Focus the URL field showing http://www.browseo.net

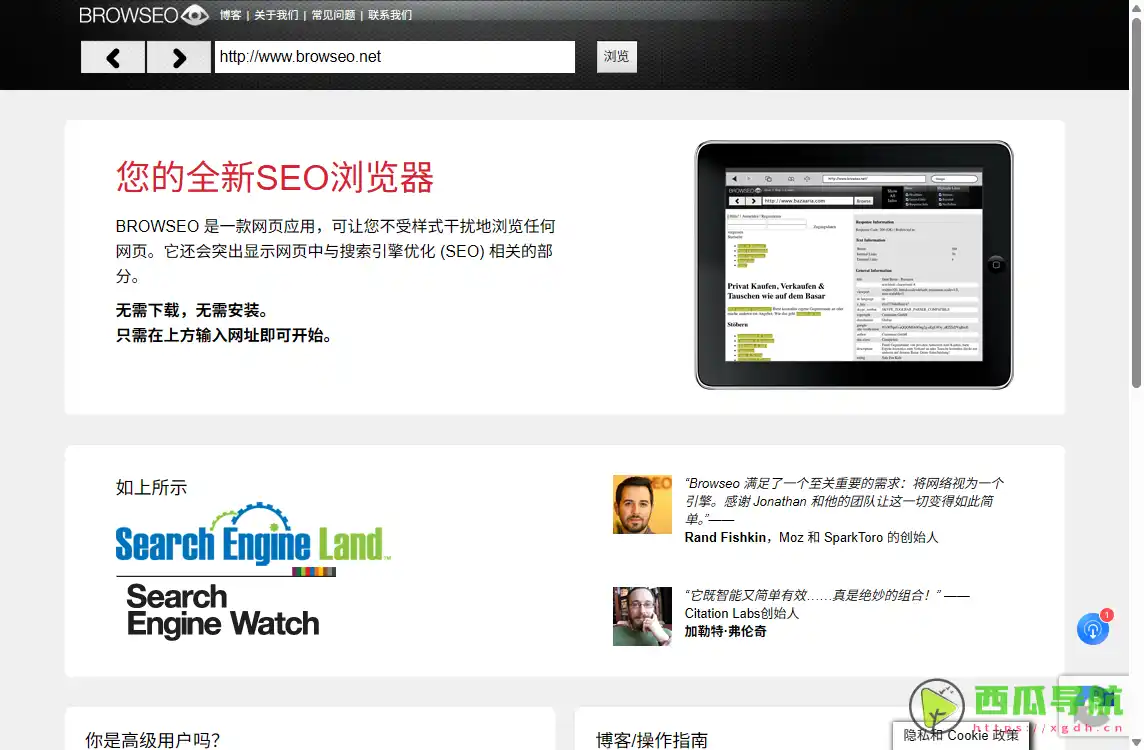click(x=395, y=57)
